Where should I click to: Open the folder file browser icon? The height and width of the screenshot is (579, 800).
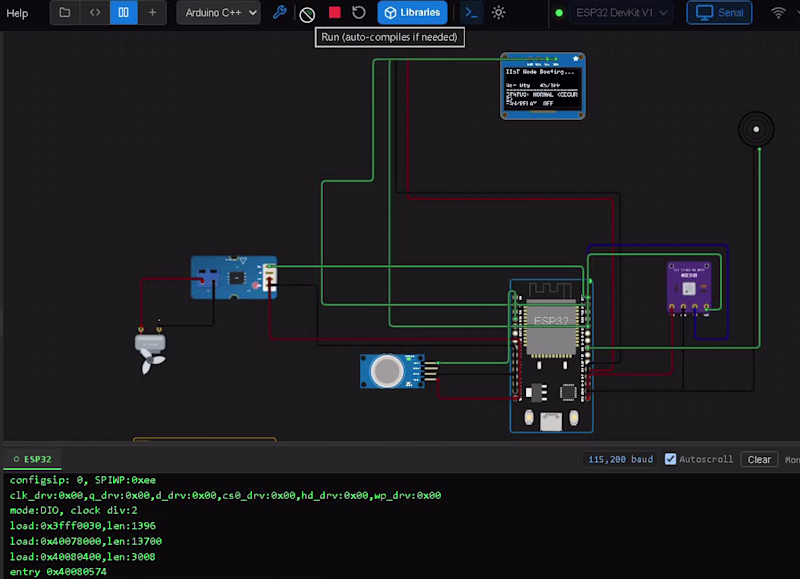[65, 13]
